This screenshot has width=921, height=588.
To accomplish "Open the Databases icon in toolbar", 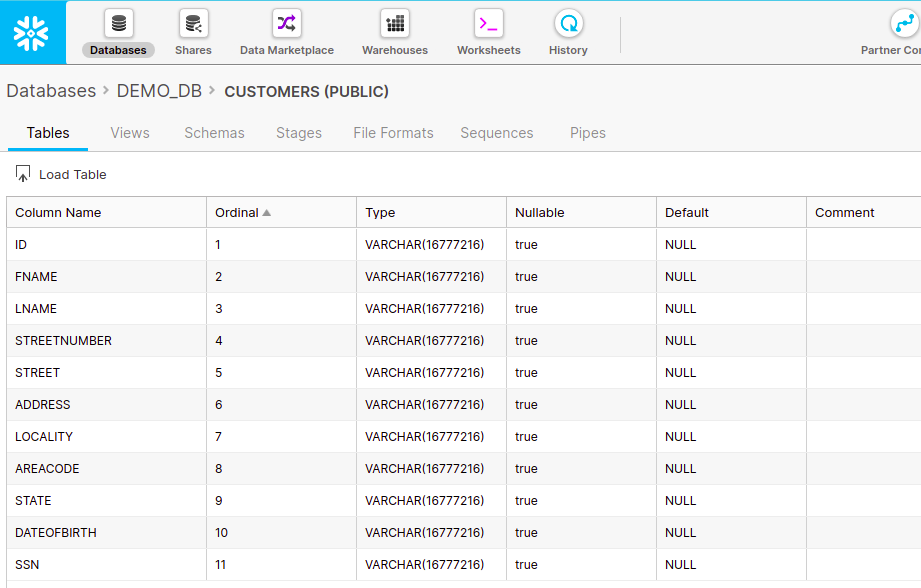I will 118,24.
